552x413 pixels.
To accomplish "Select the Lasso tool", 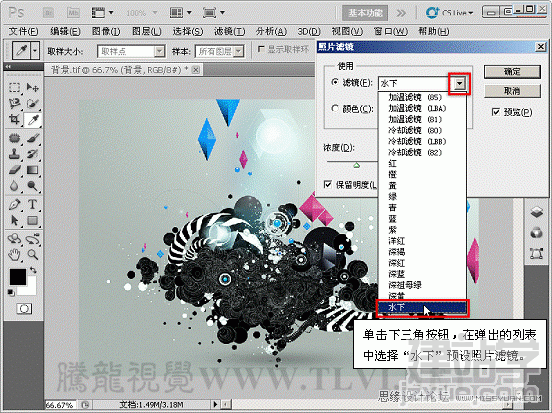I will 14,103.
